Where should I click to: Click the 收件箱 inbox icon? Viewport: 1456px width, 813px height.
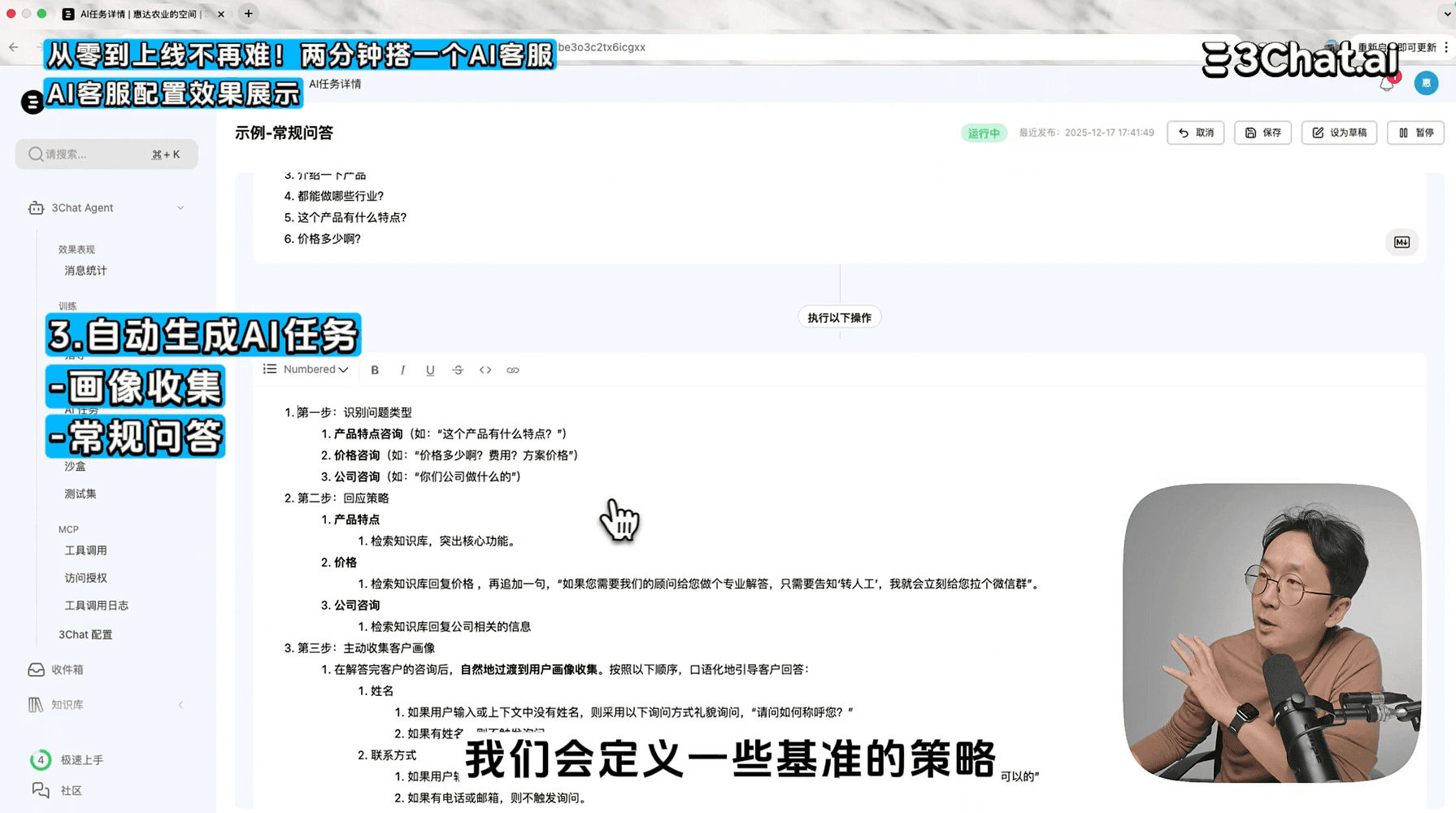click(36, 670)
